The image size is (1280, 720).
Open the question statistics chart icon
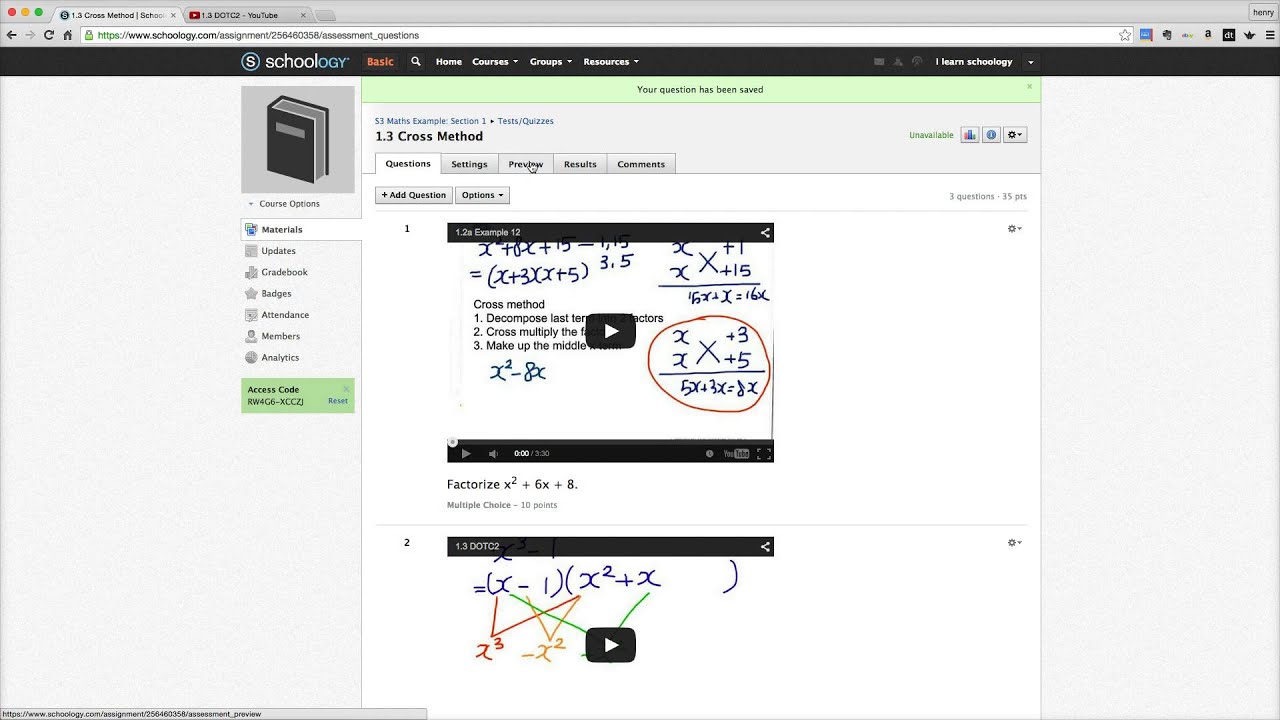pos(969,135)
